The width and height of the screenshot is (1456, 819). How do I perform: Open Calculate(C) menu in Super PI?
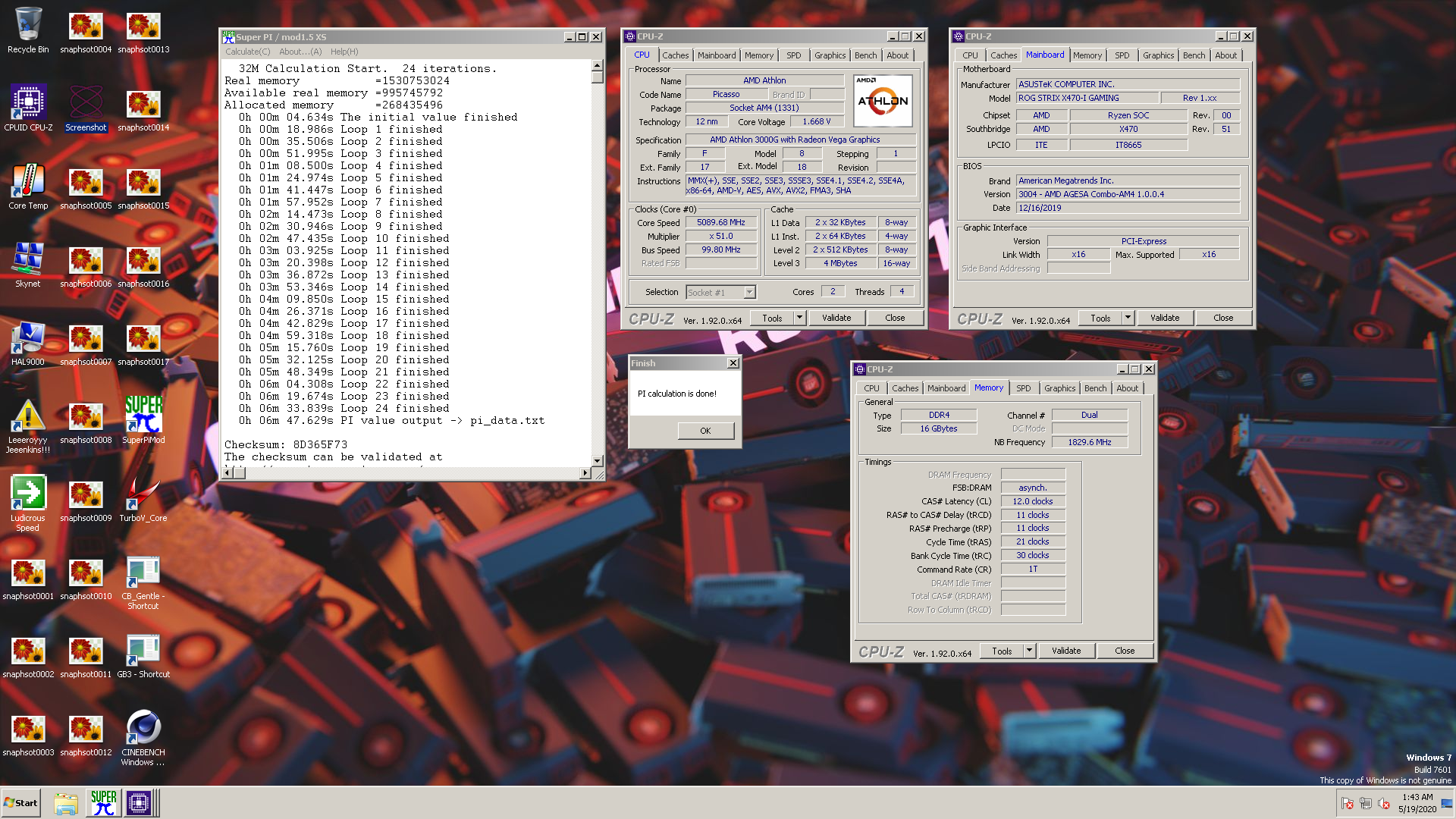click(x=247, y=52)
